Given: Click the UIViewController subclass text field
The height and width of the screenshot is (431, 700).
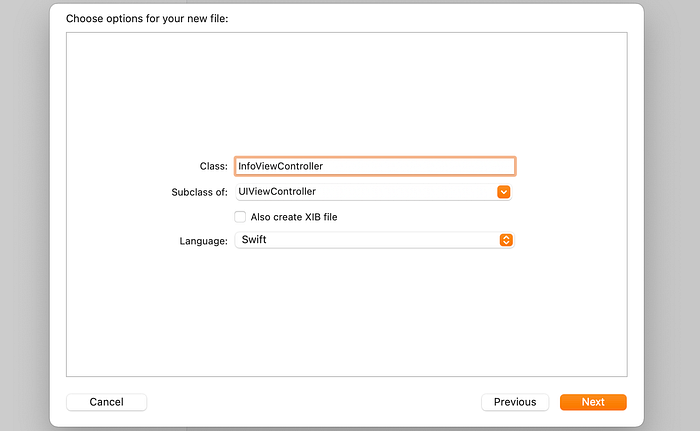Looking at the screenshot, I should (364, 192).
